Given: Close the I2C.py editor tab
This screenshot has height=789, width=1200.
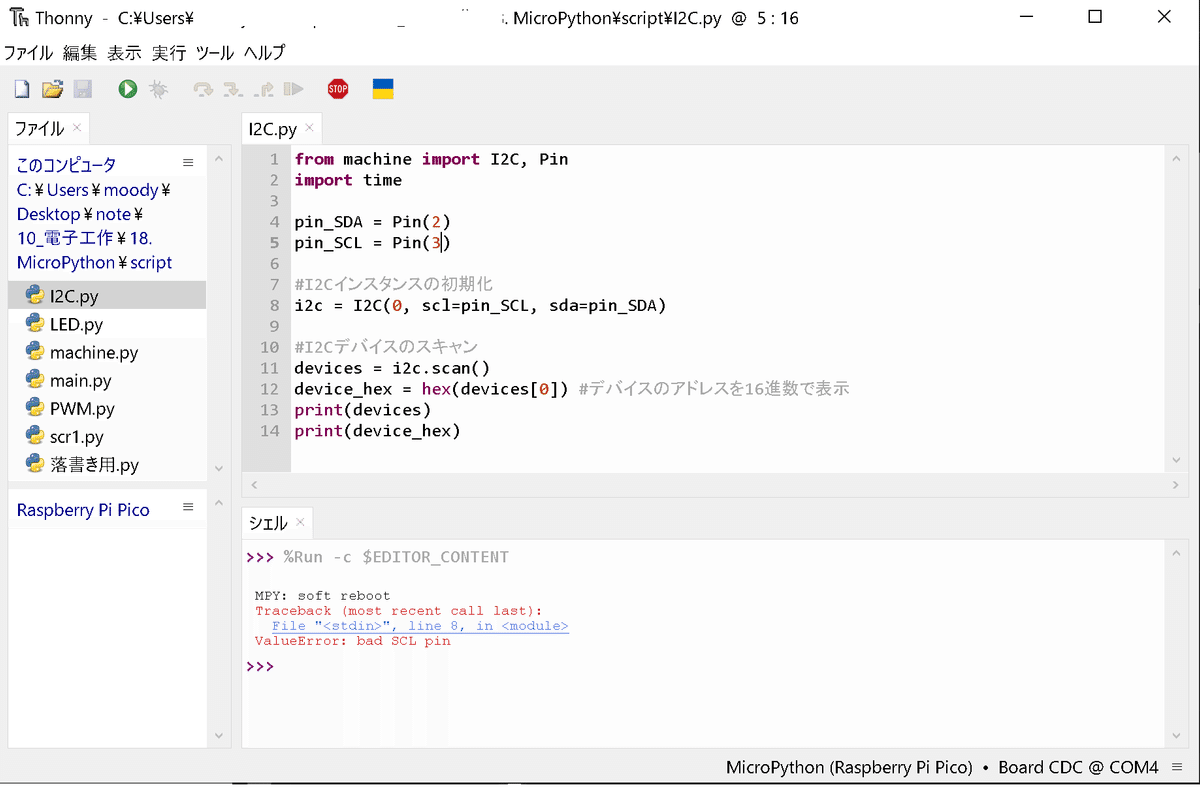Looking at the screenshot, I should tap(309, 128).
